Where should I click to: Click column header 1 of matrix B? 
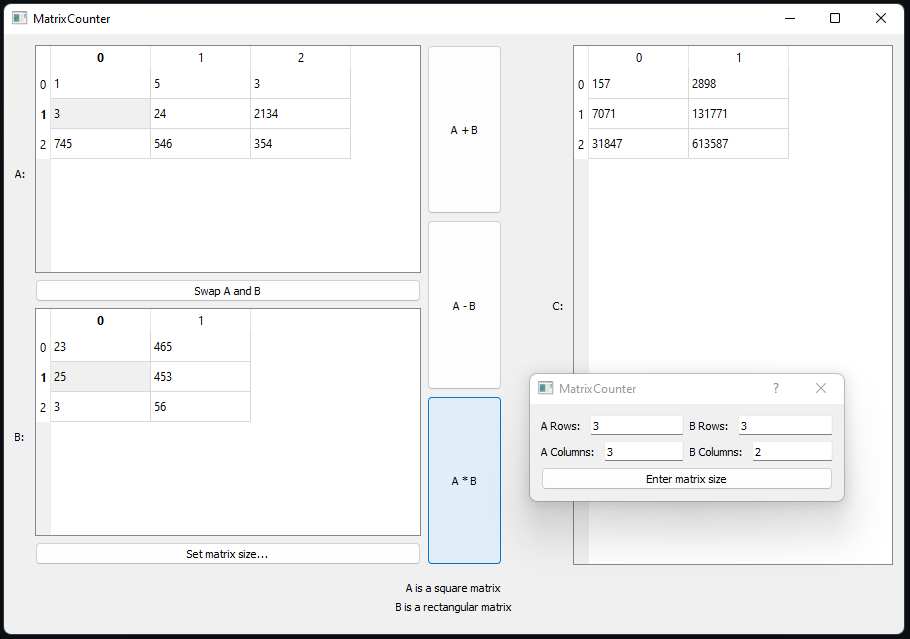(x=200, y=320)
